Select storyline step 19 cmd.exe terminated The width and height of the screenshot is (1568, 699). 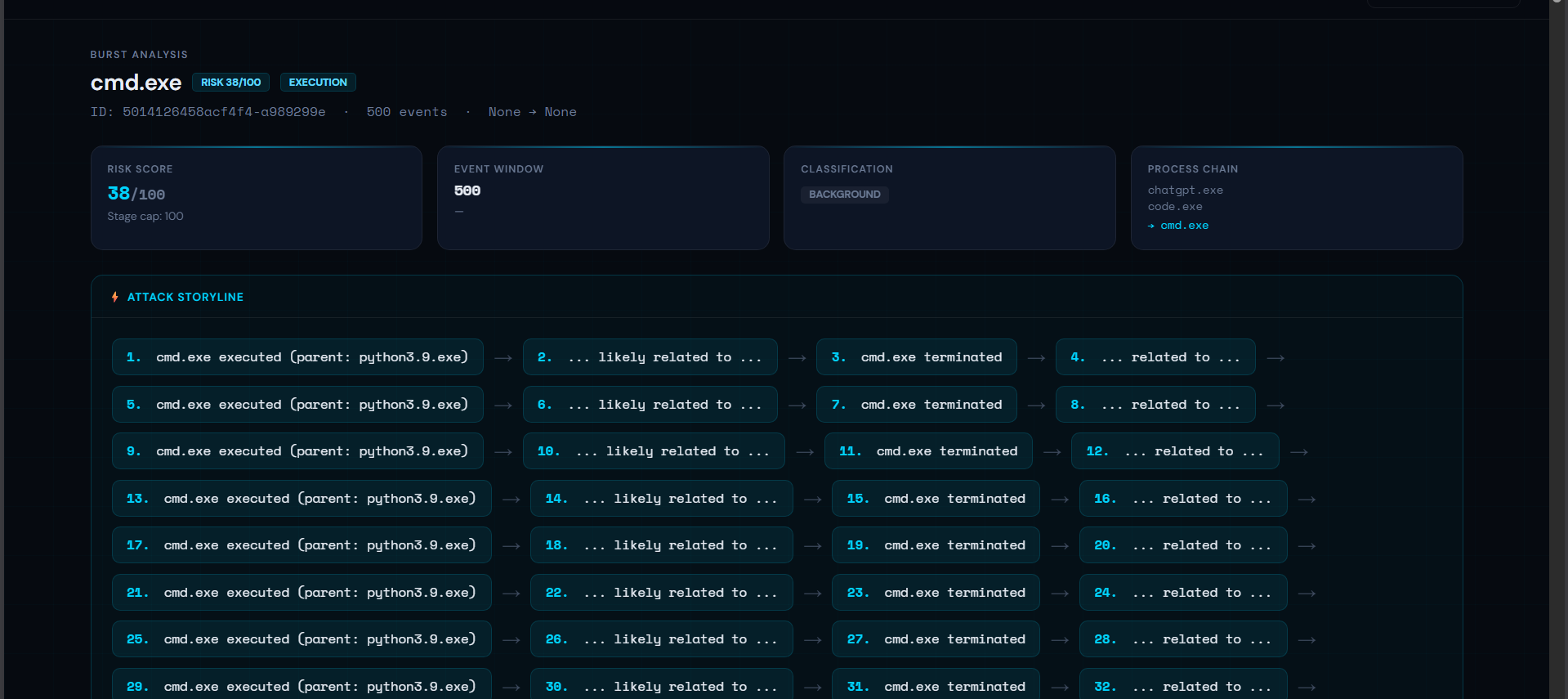pos(936,545)
